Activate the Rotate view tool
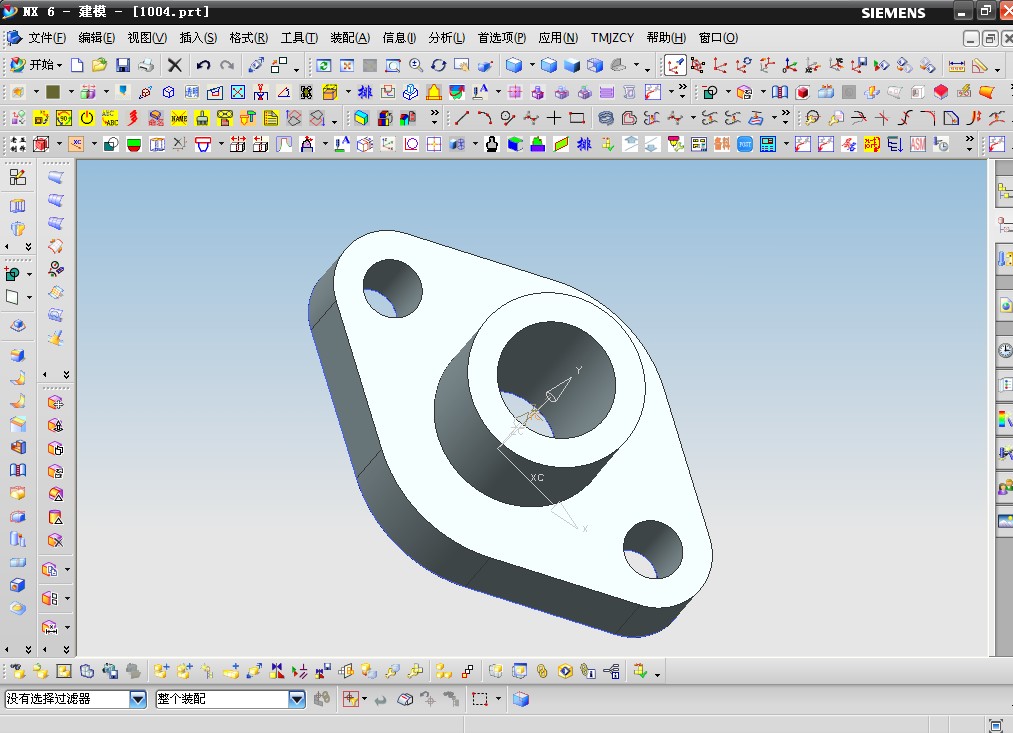Image resolution: width=1013 pixels, height=733 pixels. pos(439,65)
